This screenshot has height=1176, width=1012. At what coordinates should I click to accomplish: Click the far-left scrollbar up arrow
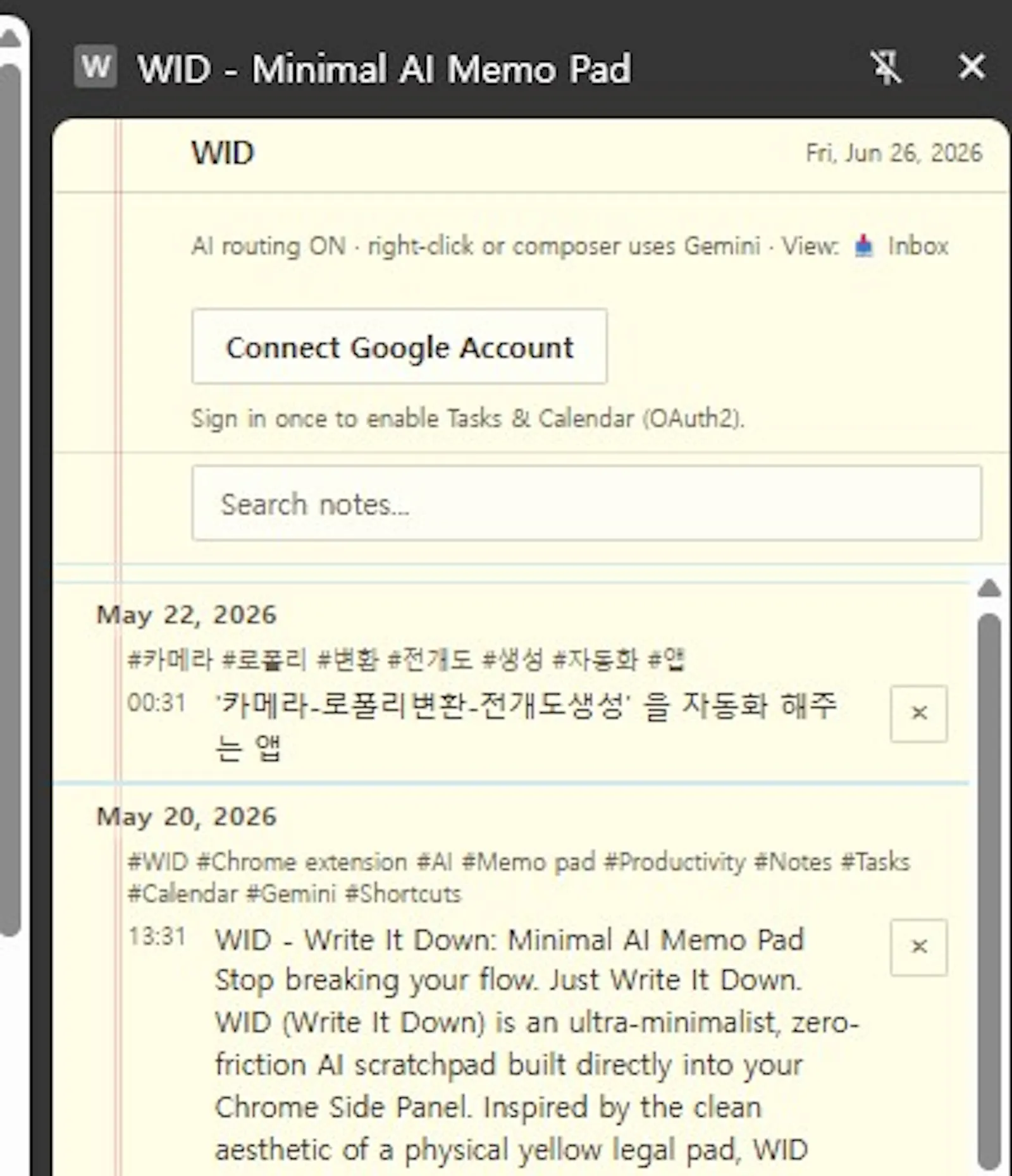pos(10,39)
